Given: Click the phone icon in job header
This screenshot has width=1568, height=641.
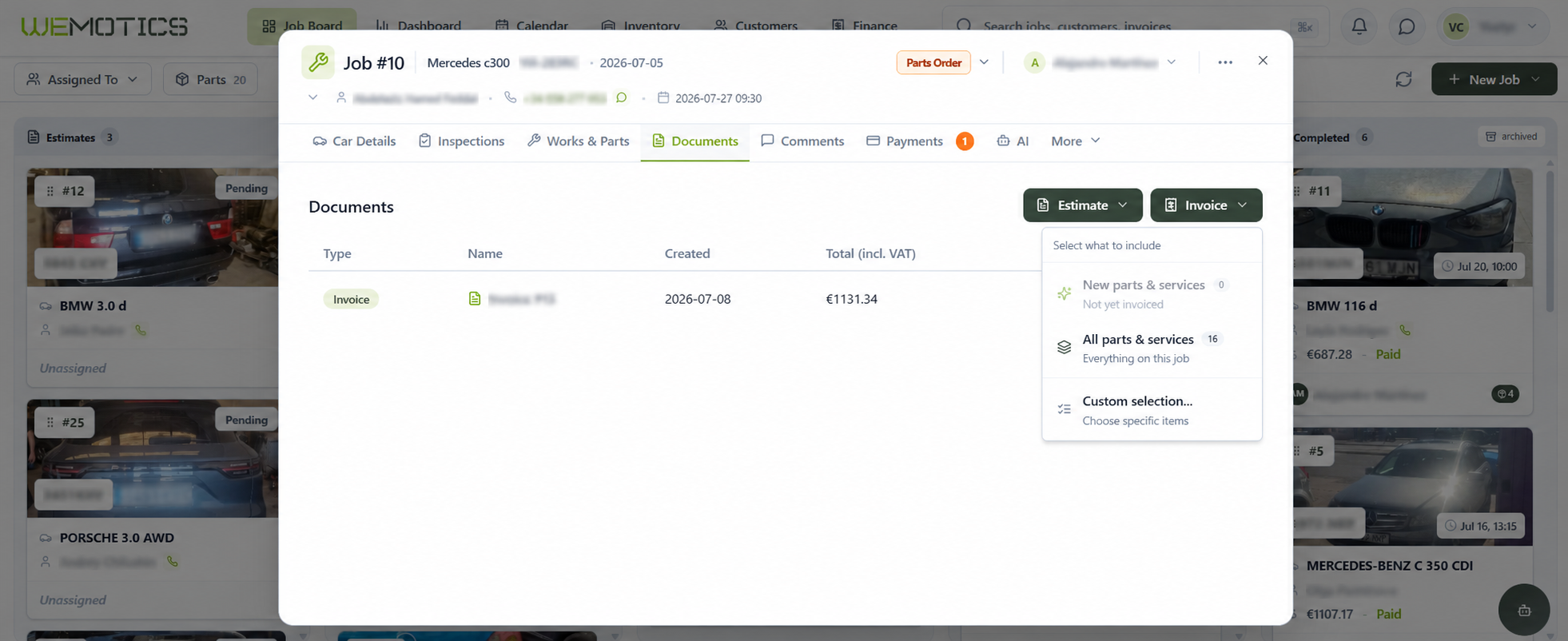Looking at the screenshot, I should click(x=510, y=98).
